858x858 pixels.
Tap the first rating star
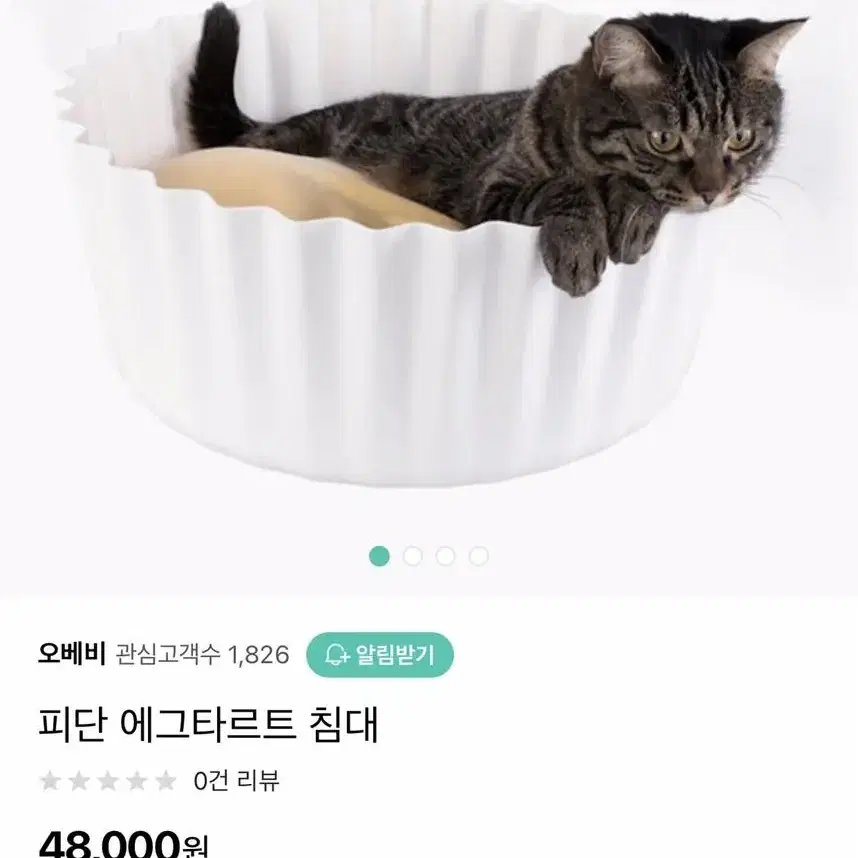point(50,781)
